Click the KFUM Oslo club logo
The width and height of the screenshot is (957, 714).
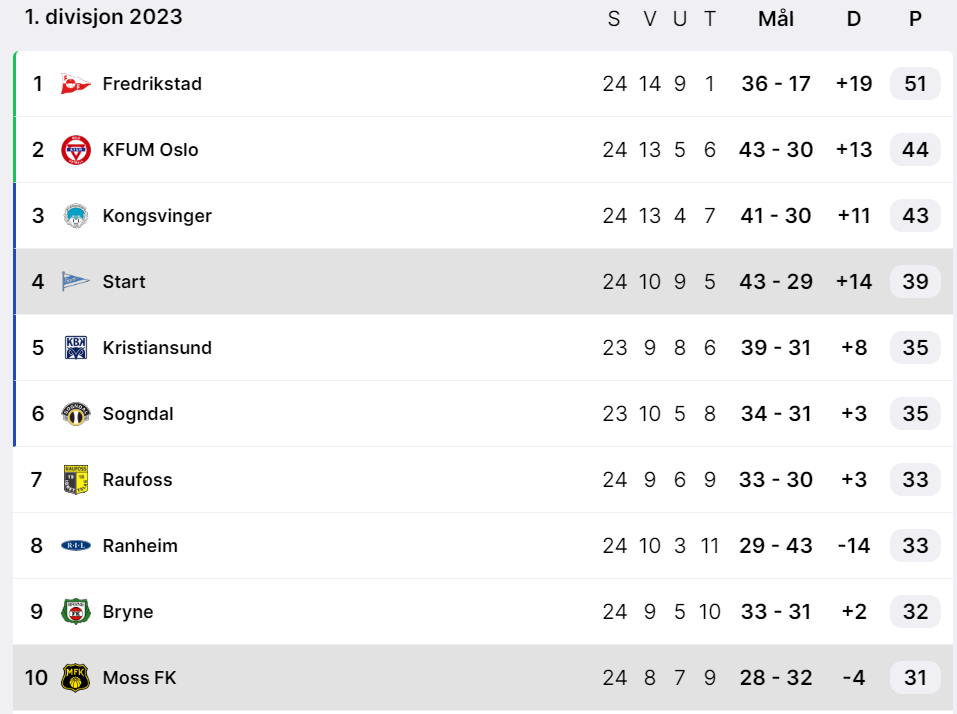pos(76,150)
